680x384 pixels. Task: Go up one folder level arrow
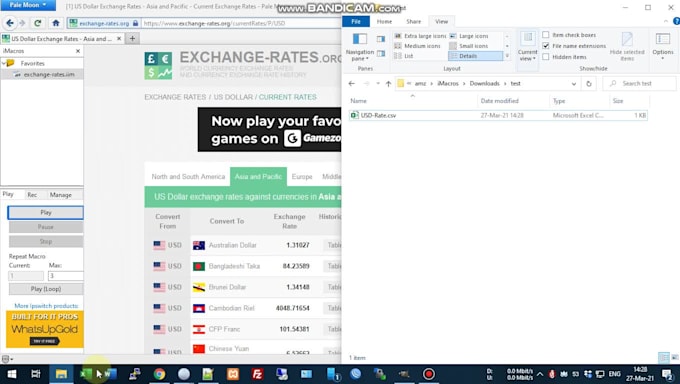point(388,84)
